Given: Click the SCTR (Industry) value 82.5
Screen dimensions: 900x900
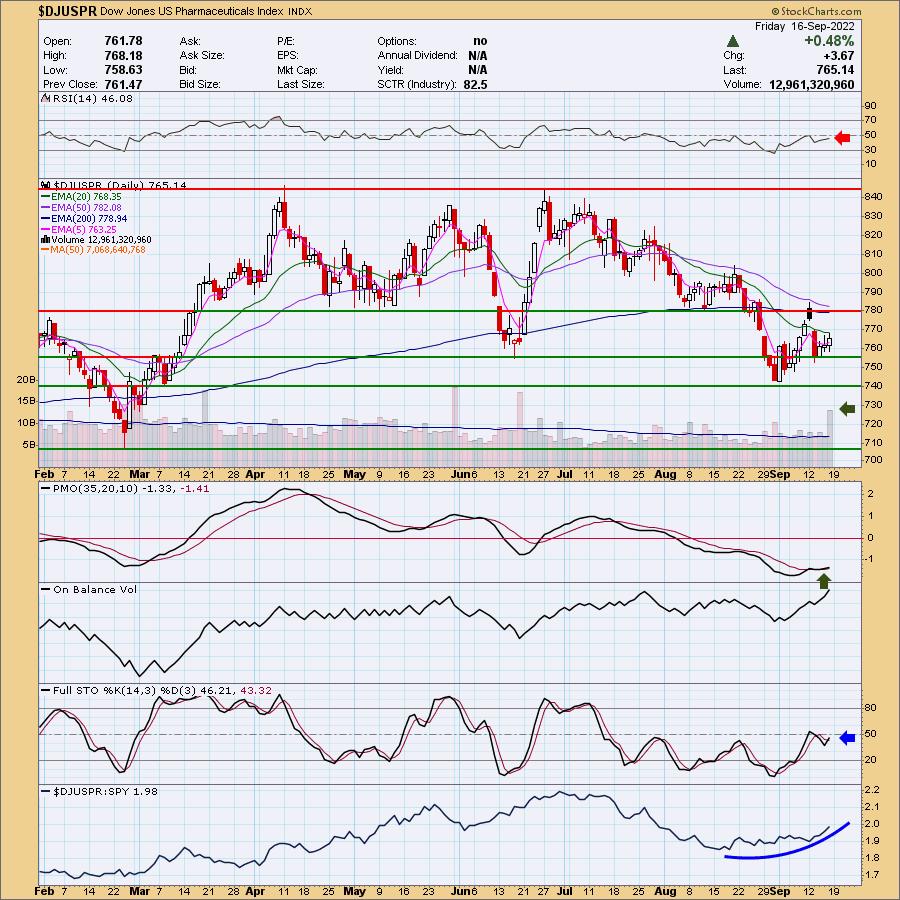Looking at the screenshot, I should coord(476,84).
